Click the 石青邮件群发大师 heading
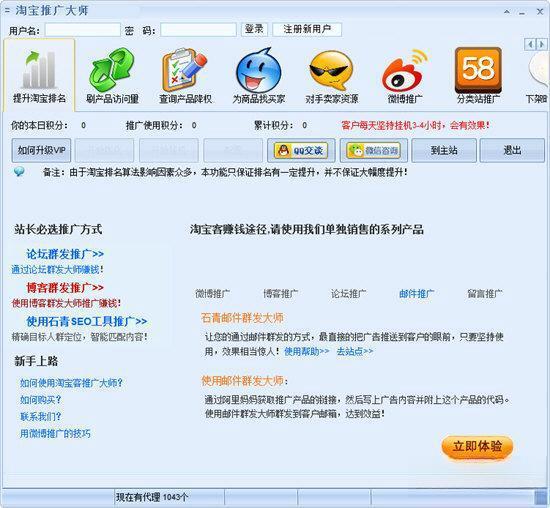This screenshot has width=550, height=508. point(242,318)
